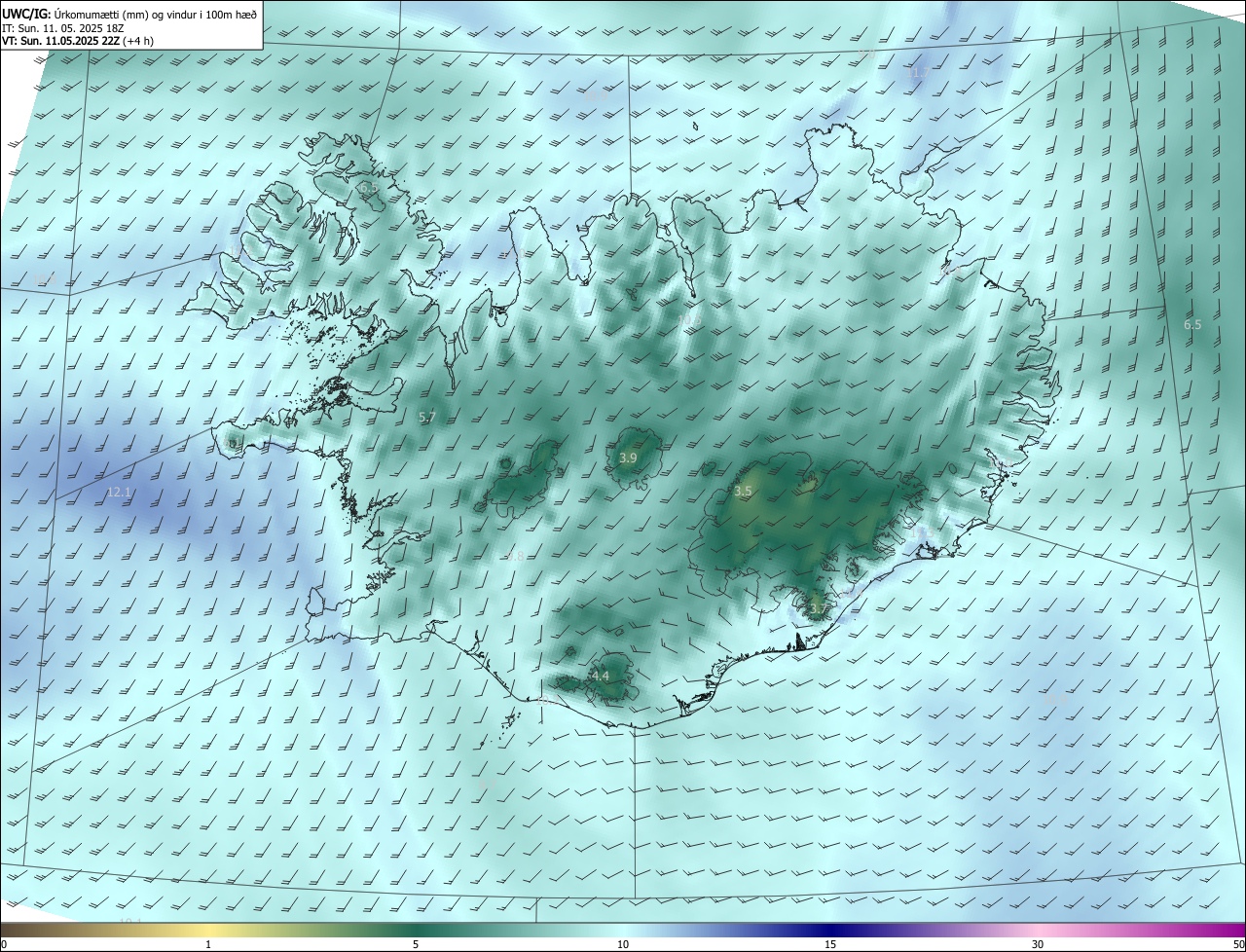Click the '1' tick on the color scale
The width and height of the screenshot is (1246, 952).
pyautogui.click(x=208, y=944)
